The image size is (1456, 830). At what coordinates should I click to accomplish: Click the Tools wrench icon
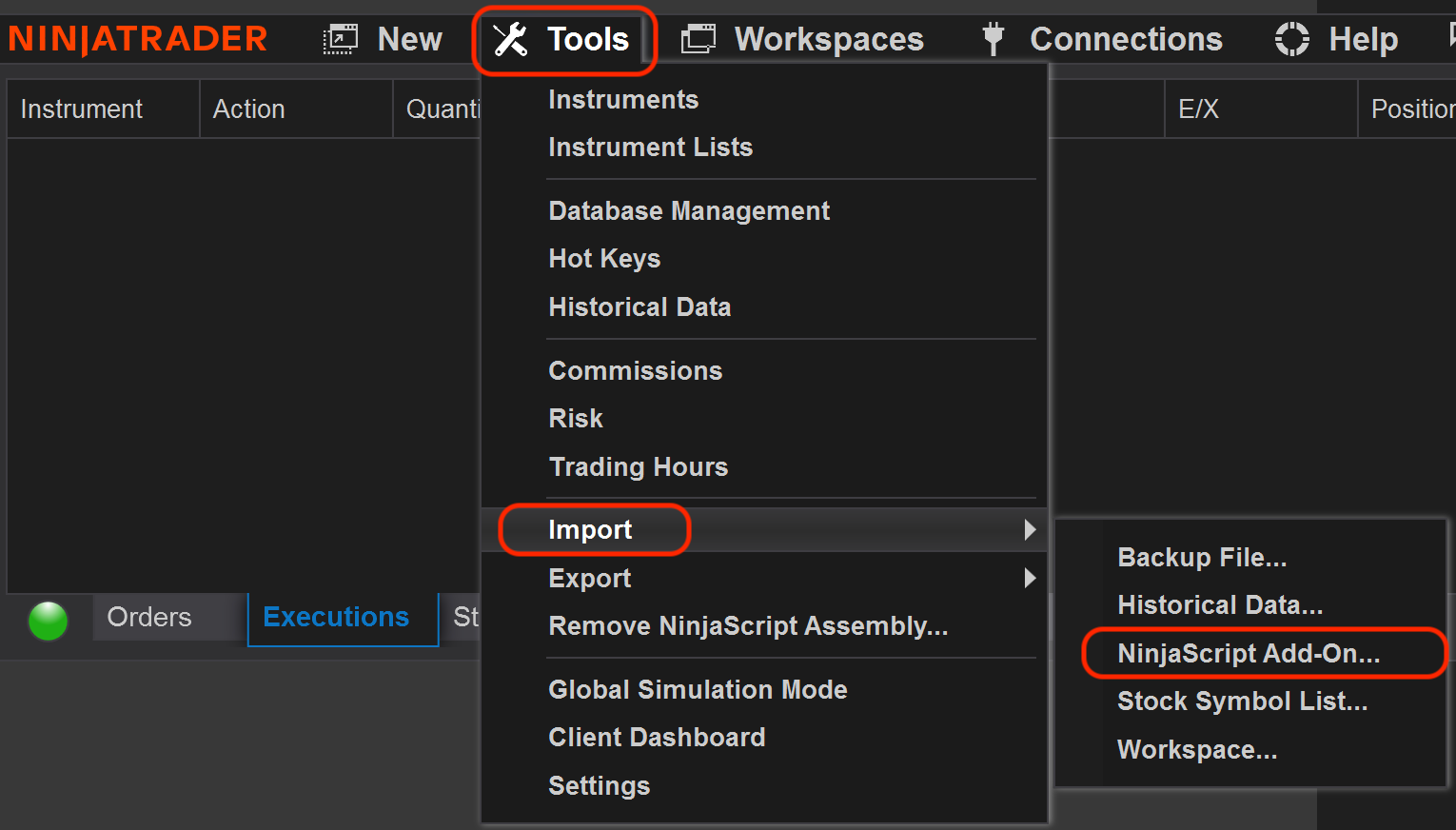(510, 39)
